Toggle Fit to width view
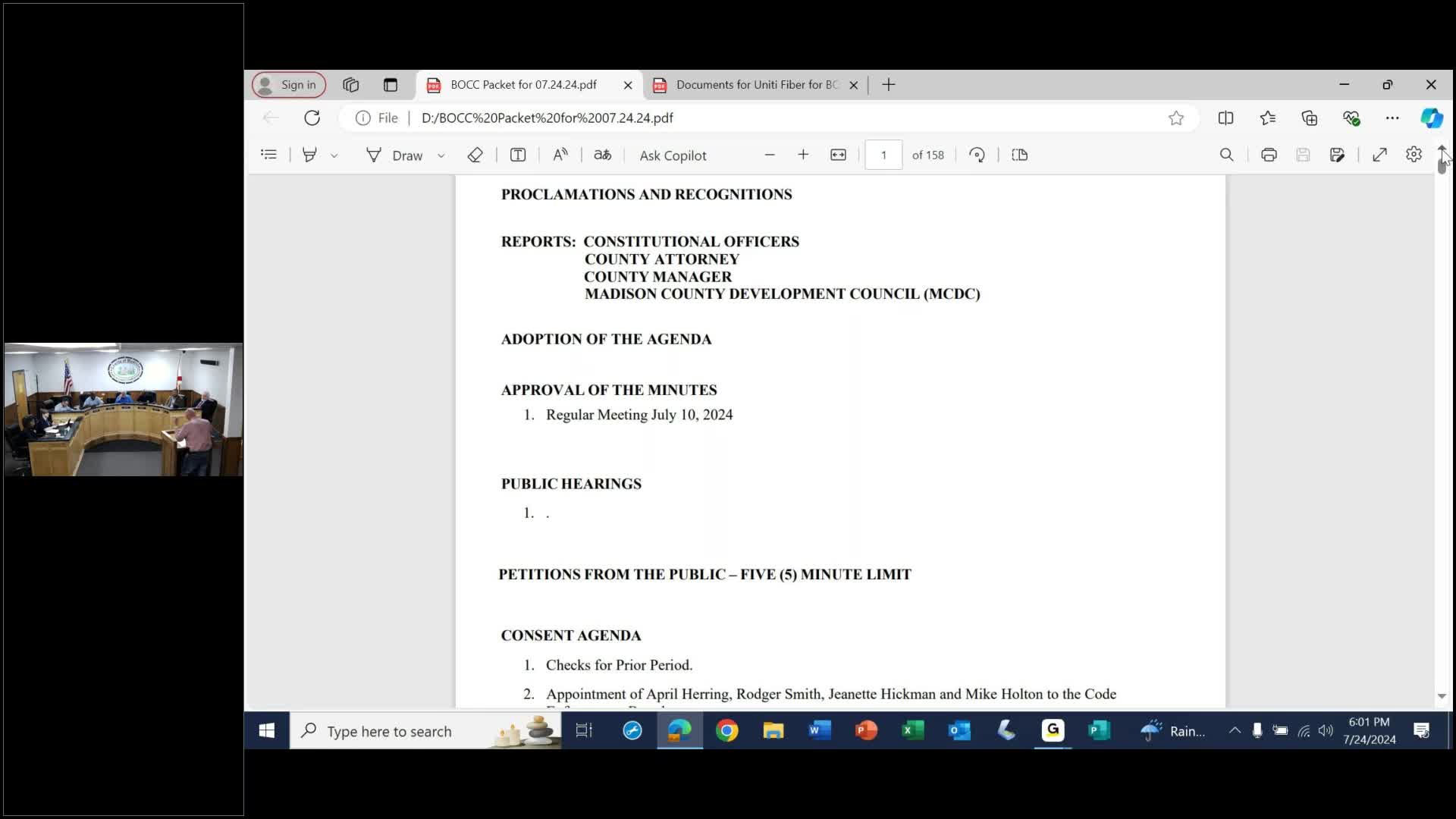 tap(838, 155)
